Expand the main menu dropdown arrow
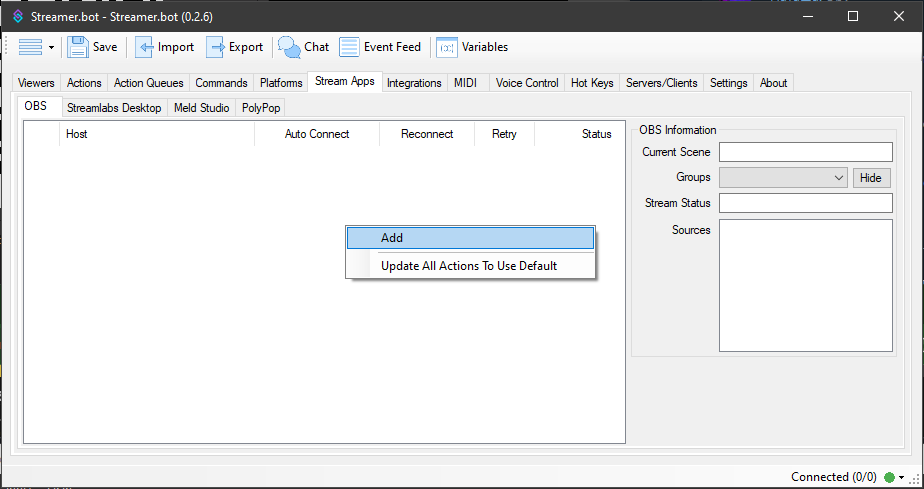Screen dimensions: 924x489 [51, 48]
